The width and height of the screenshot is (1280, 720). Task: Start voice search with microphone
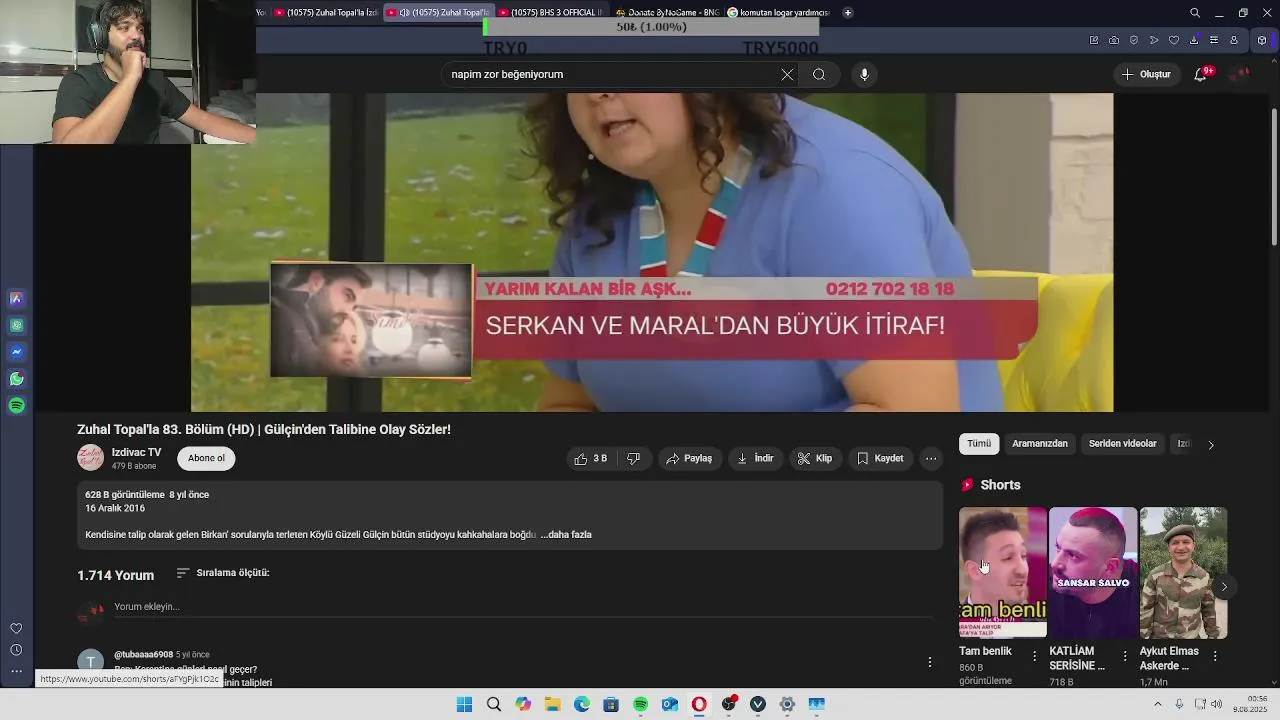click(x=864, y=75)
